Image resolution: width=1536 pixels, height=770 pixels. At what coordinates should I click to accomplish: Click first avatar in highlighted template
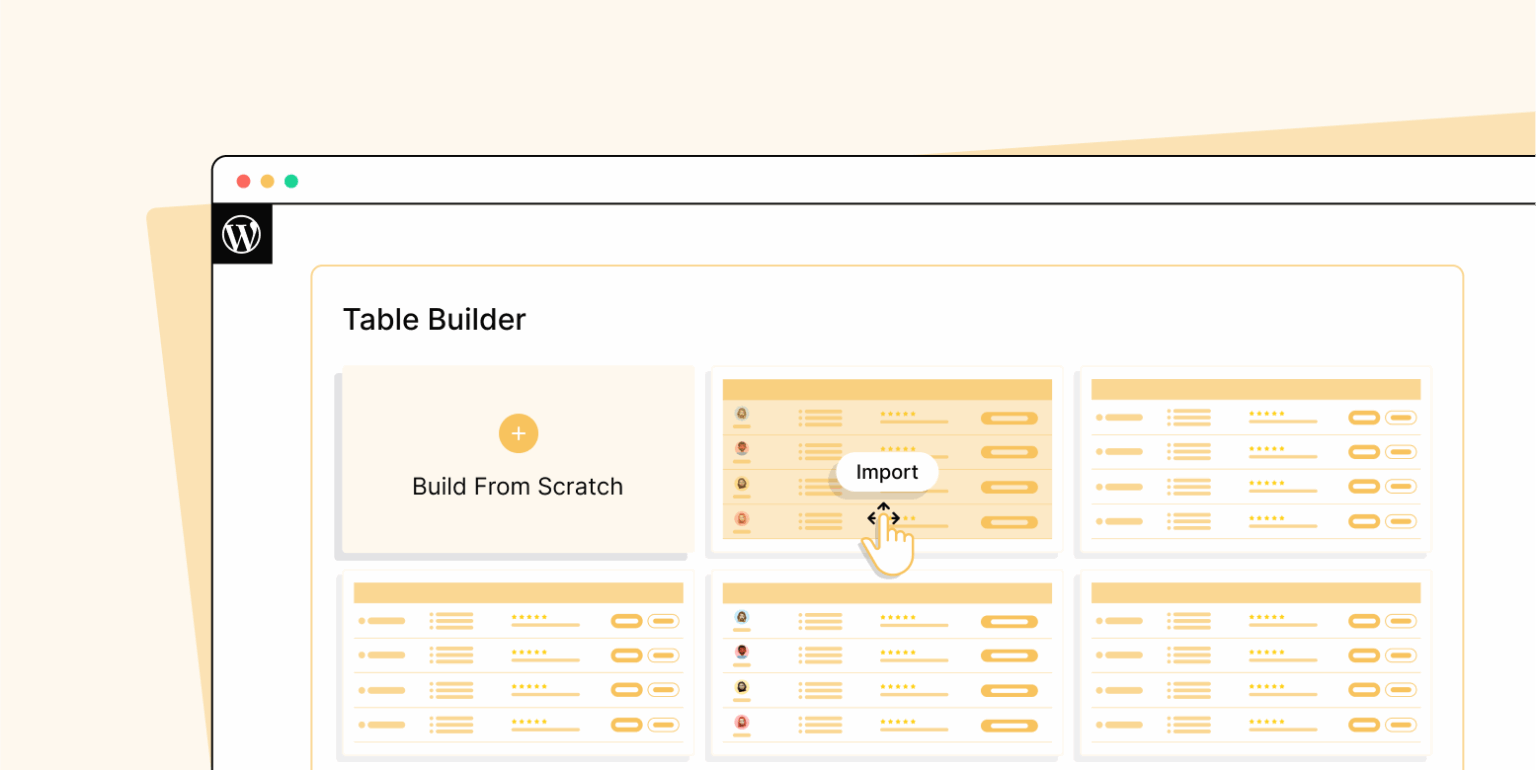(742, 413)
